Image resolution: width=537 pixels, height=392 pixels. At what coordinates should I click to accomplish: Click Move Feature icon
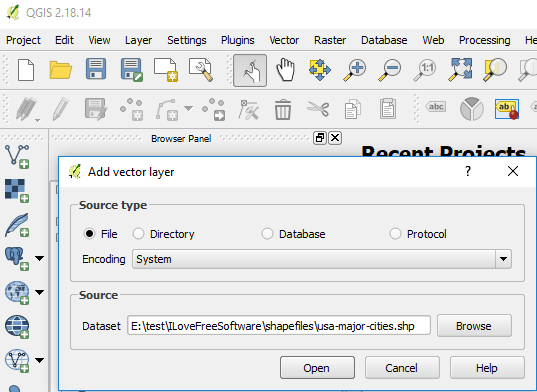pos(214,109)
